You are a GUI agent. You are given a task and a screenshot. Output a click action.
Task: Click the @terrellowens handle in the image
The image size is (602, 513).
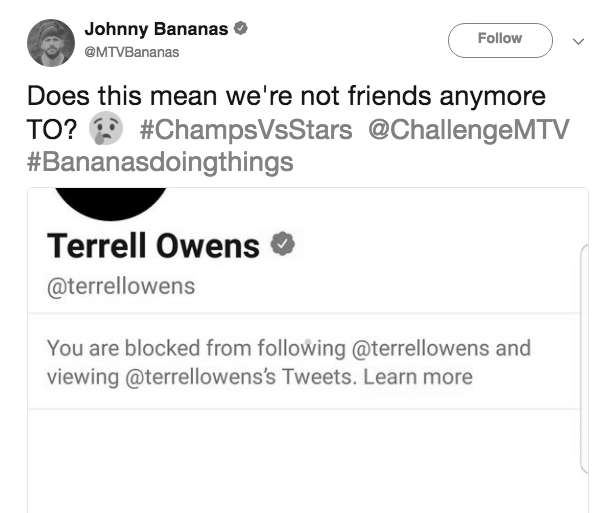pos(121,286)
